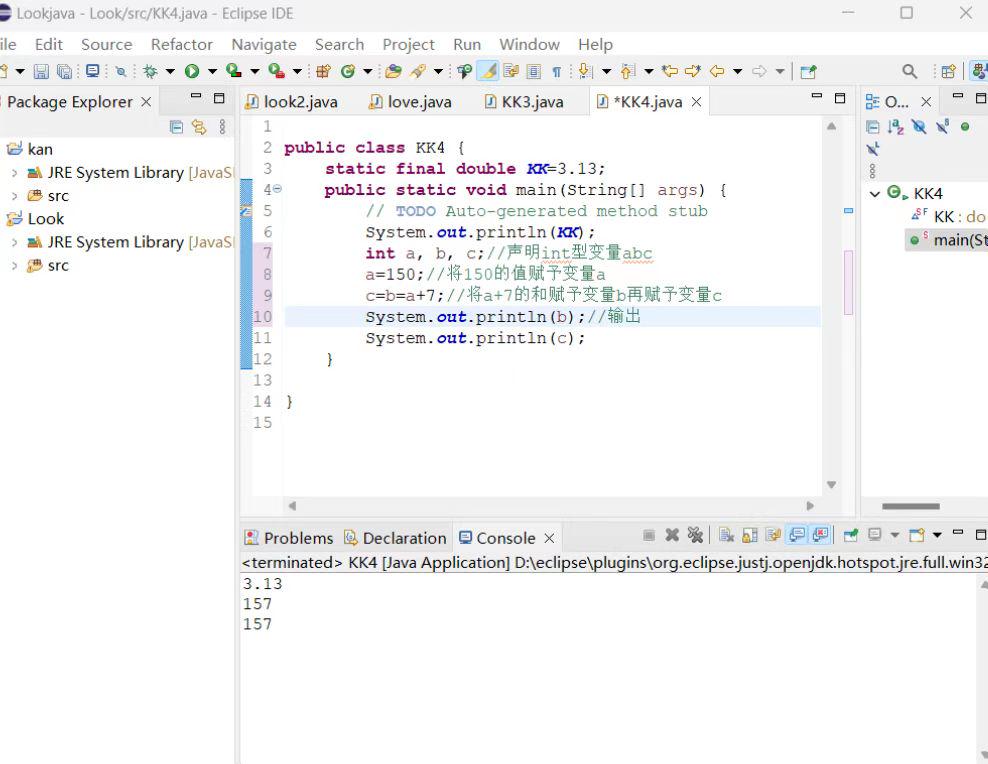Viewport: 988px width, 764px height.
Task: Switch to the Declaration tab
Action: pos(395,538)
